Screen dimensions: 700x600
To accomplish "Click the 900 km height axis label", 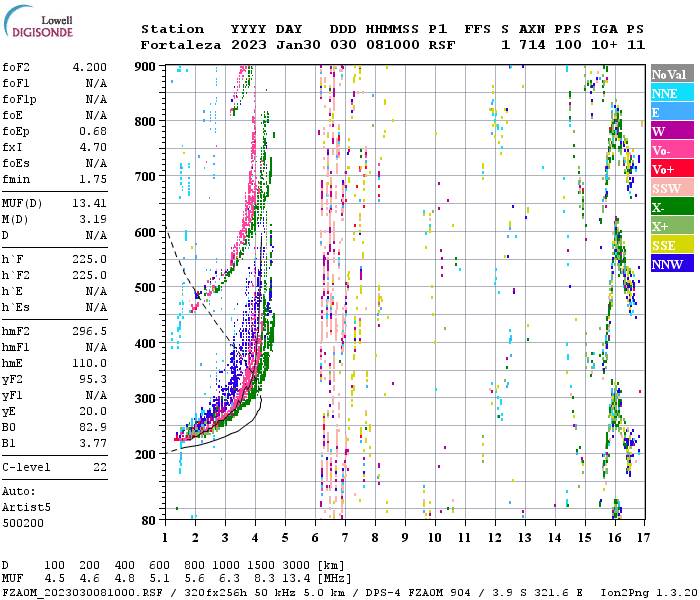I will [x=145, y=67].
